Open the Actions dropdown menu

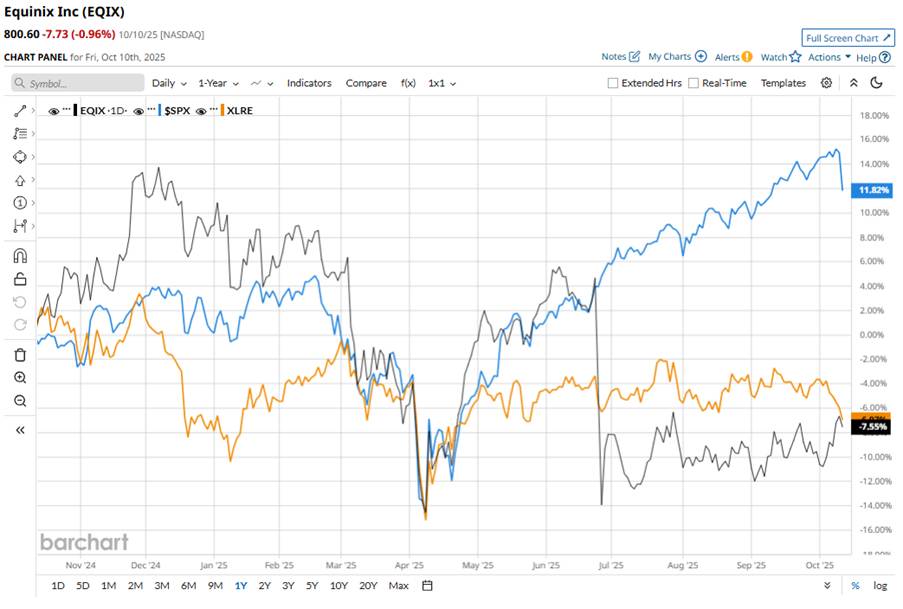[x=829, y=57]
